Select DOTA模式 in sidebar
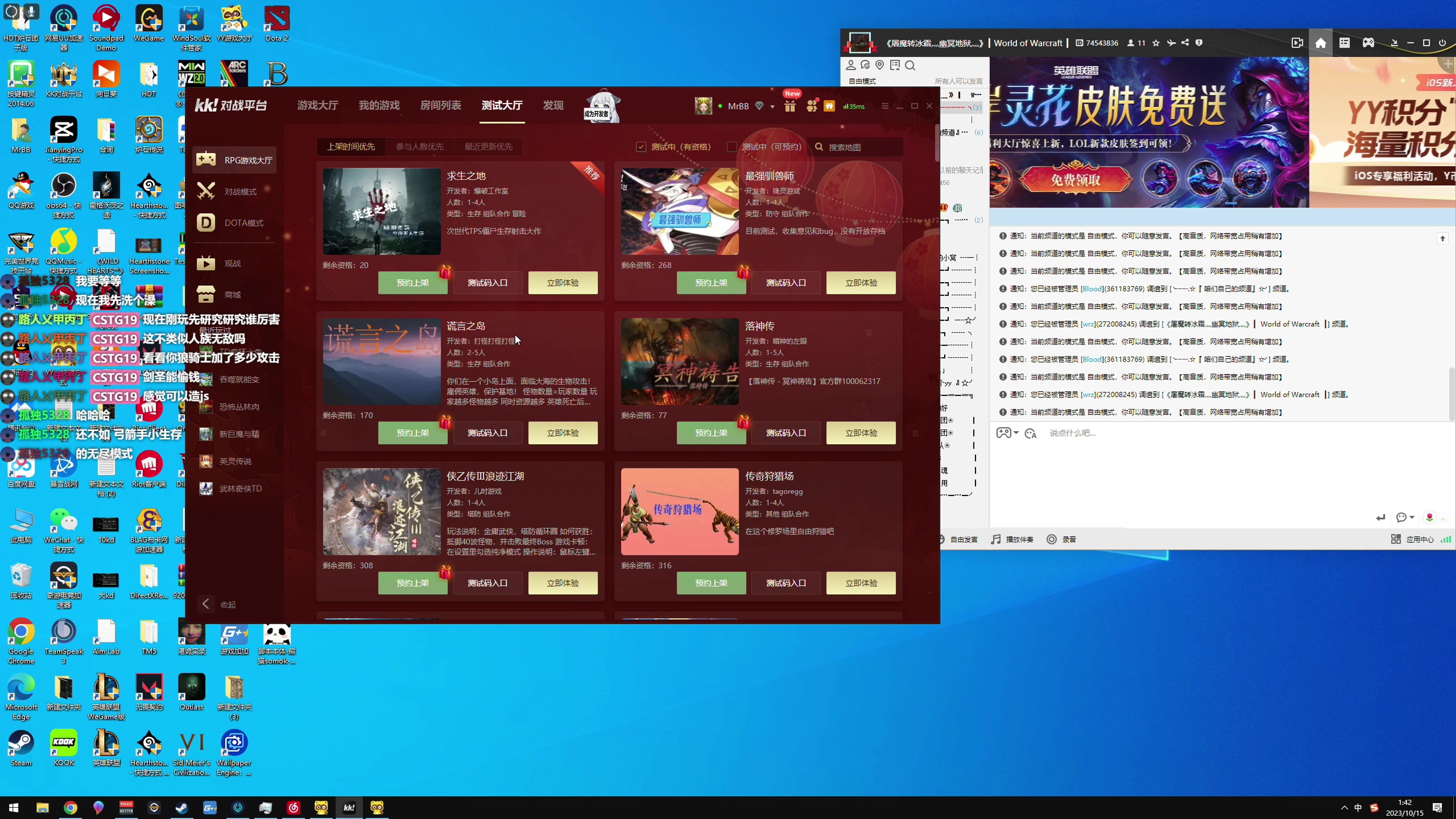1456x819 pixels. click(234, 223)
